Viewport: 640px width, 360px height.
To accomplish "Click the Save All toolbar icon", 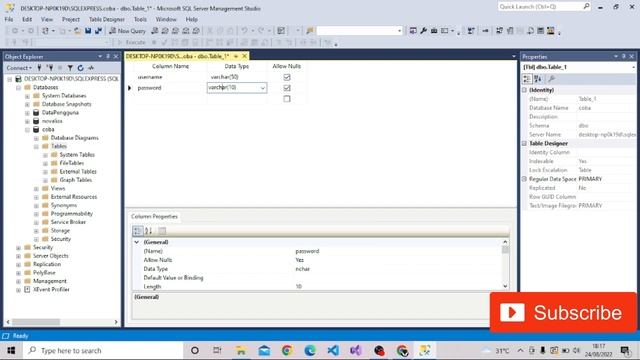I will (98, 31).
